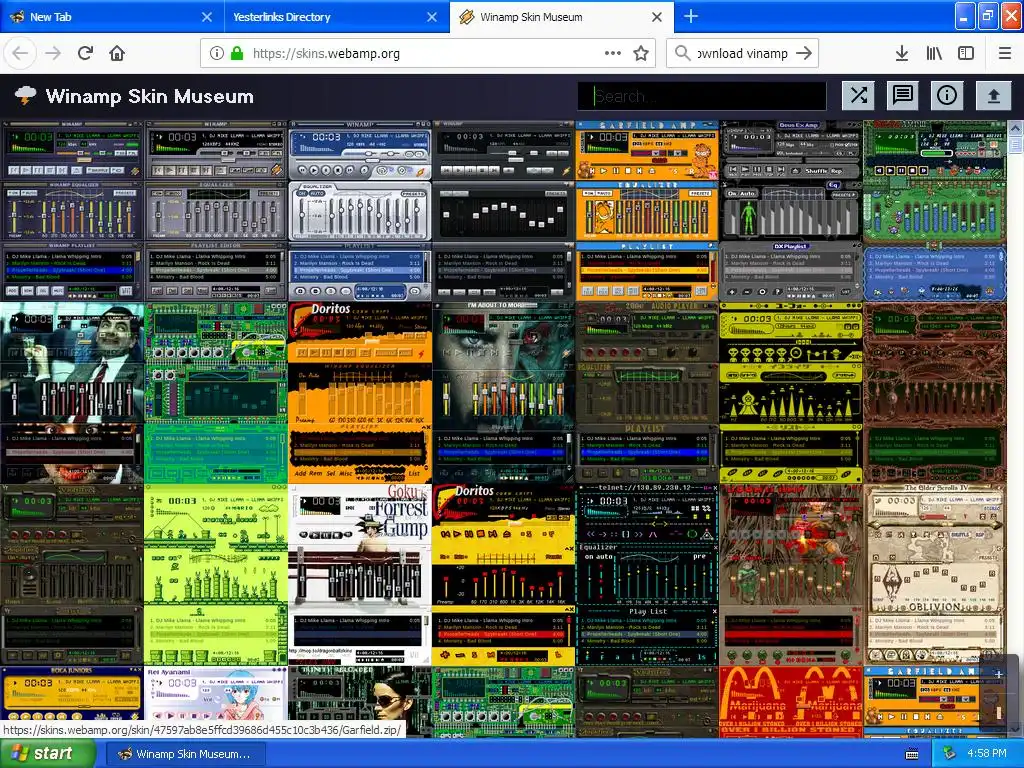Viewport: 1024px width, 768px height.
Task: Click the green padlock security icon
Action: coord(237,54)
